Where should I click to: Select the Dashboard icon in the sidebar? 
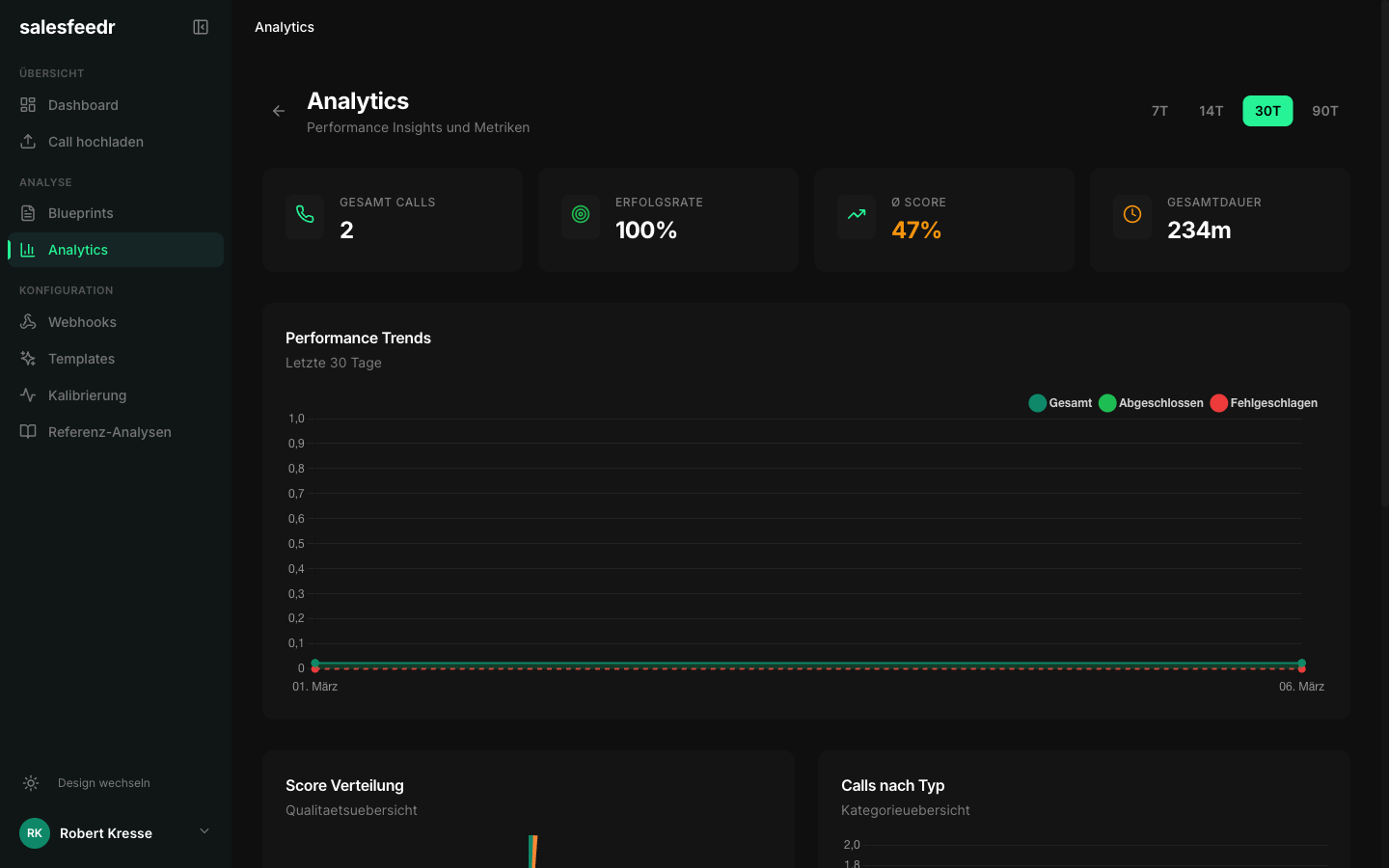(30, 105)
